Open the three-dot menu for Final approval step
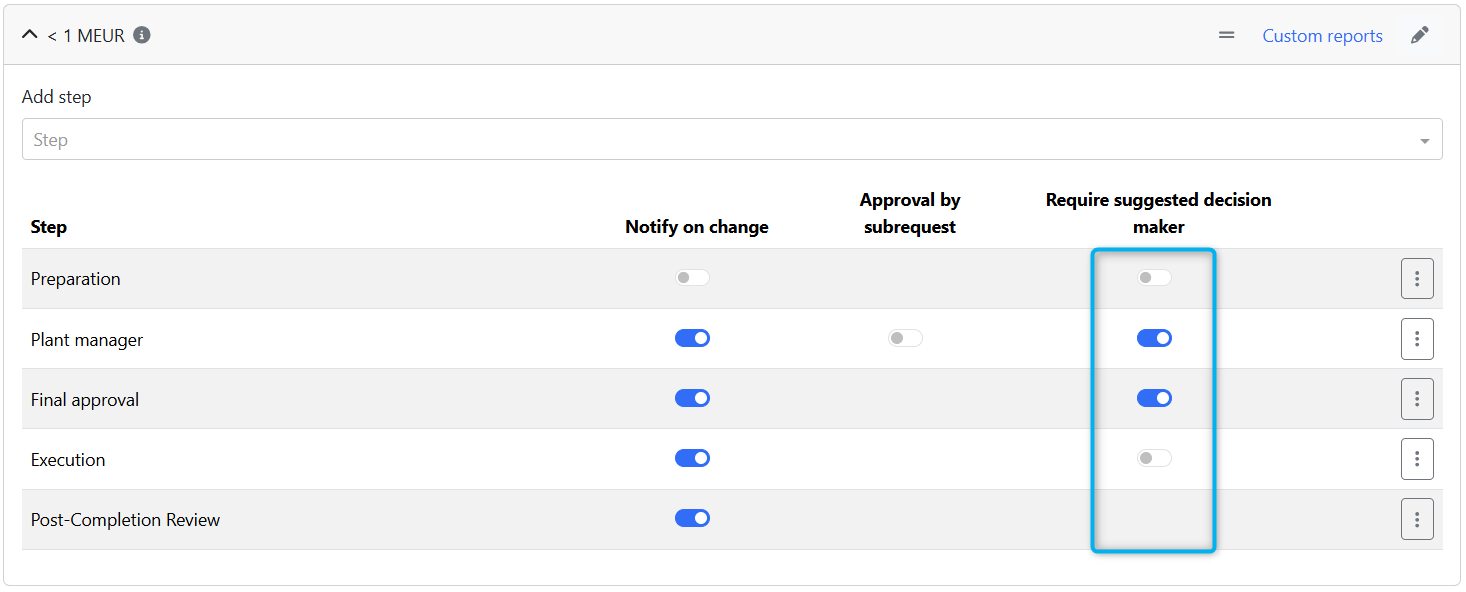Screen dimensions: 1466x592 coord(1417,399)
